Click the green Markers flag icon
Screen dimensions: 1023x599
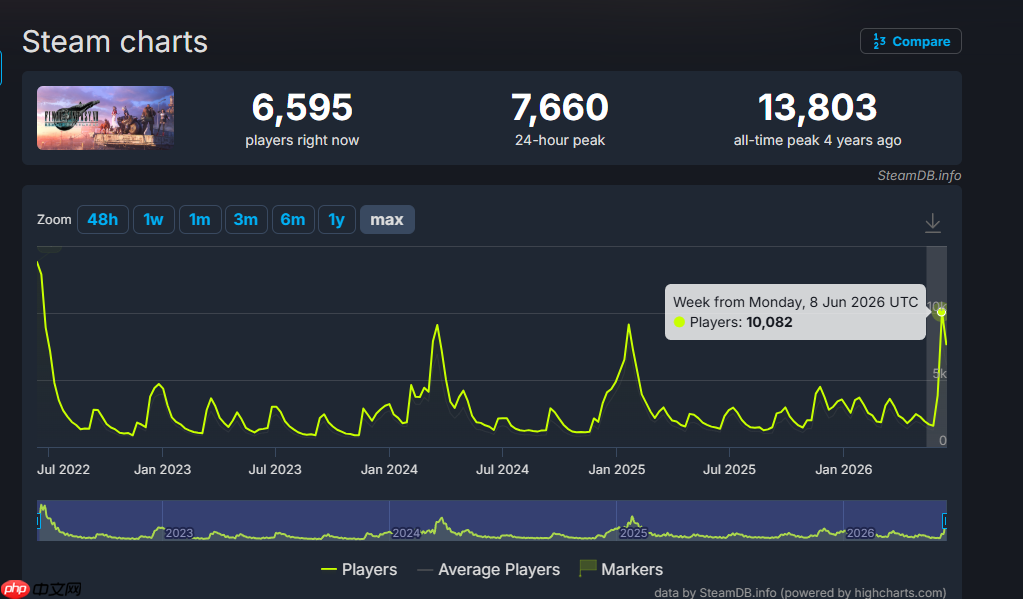click(x=588, y=568)
